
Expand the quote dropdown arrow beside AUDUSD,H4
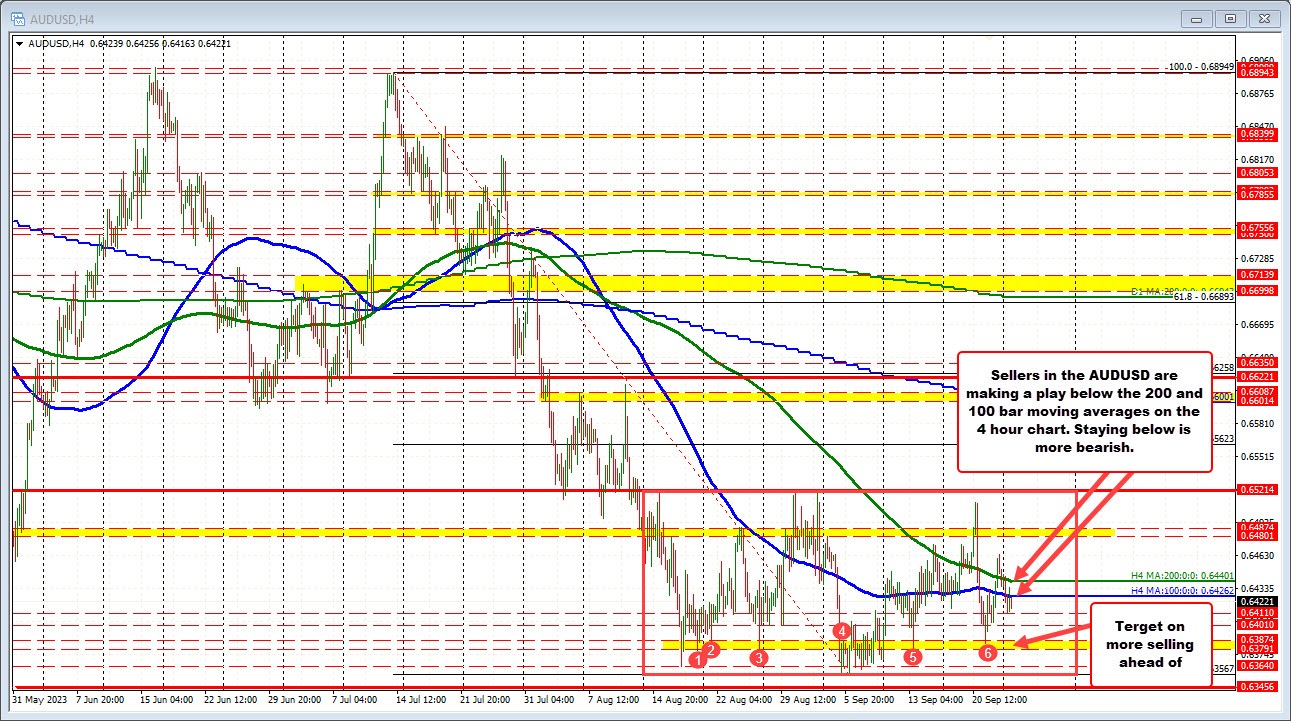click(x=17, y=44)
